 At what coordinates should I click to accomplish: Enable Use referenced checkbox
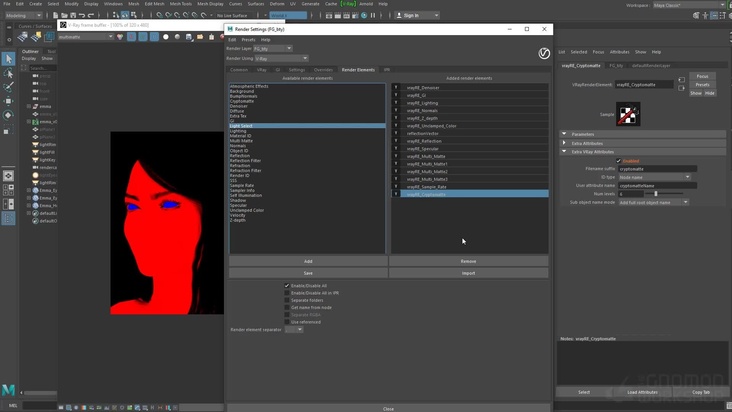pyautogui.click(x=287, y=322)
